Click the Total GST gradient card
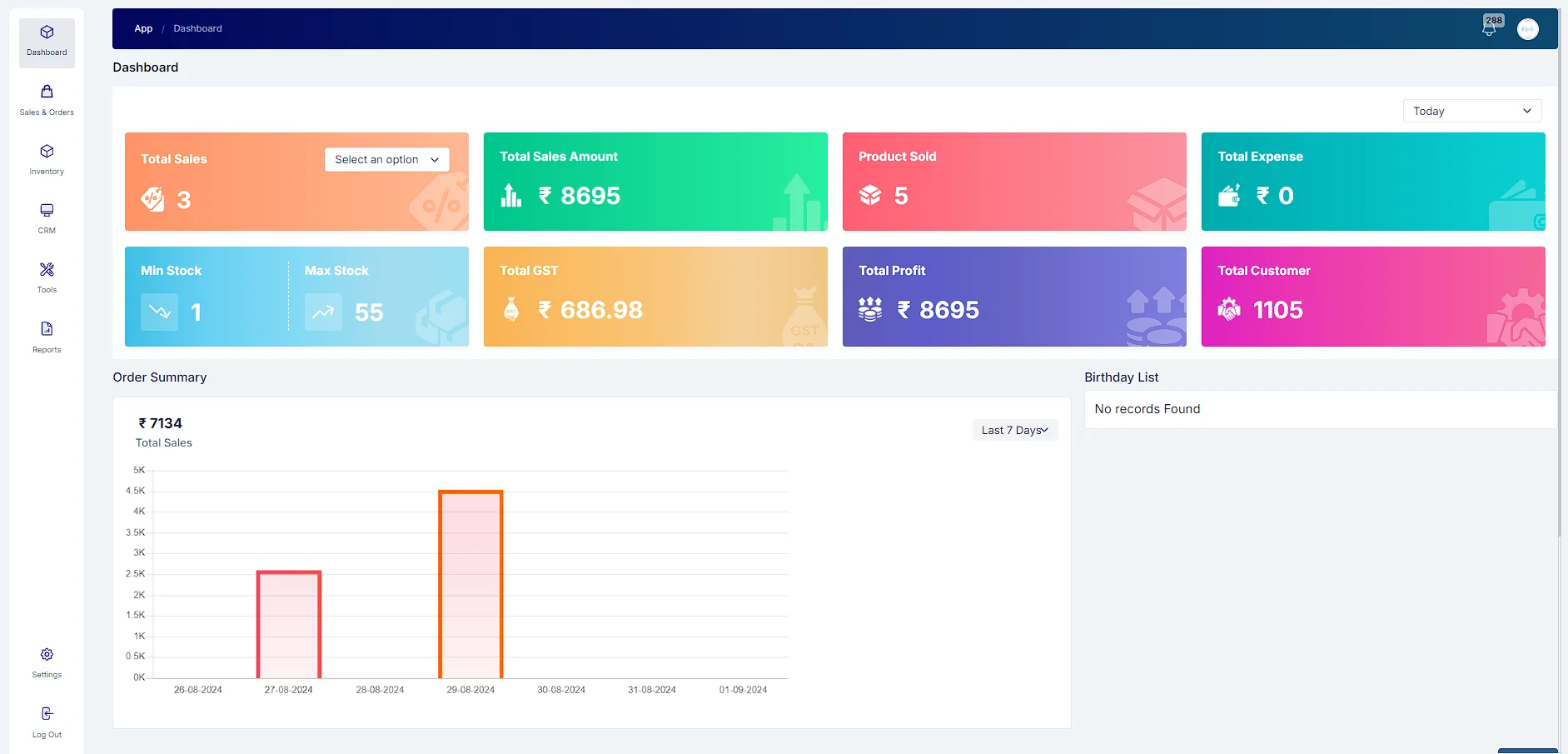The image size is (1568, 754). [x=655, y=297]
